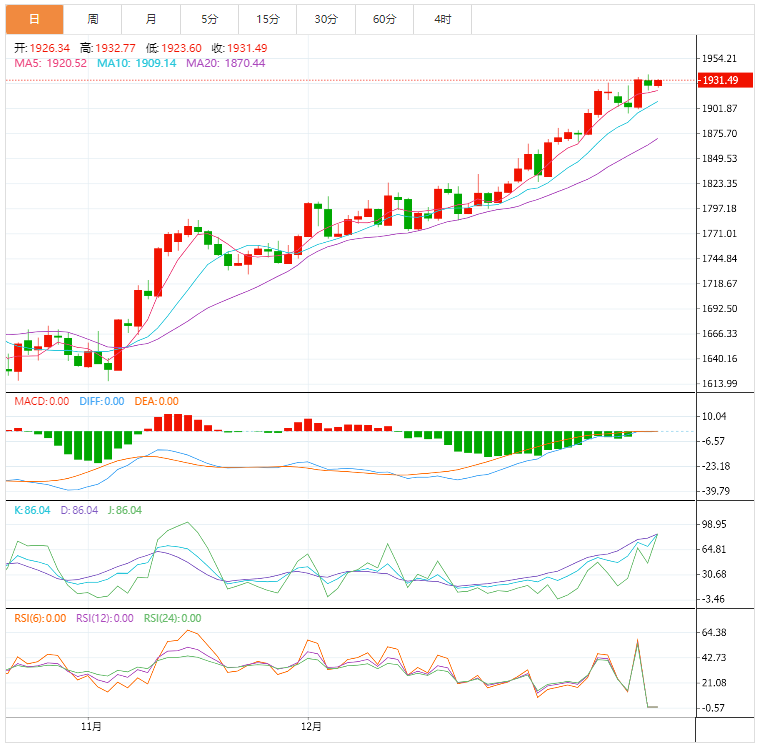The image size is (759, 752).
Task: Click the K:86.04 label in KDJ panel
Action: (x=34, y=510)
